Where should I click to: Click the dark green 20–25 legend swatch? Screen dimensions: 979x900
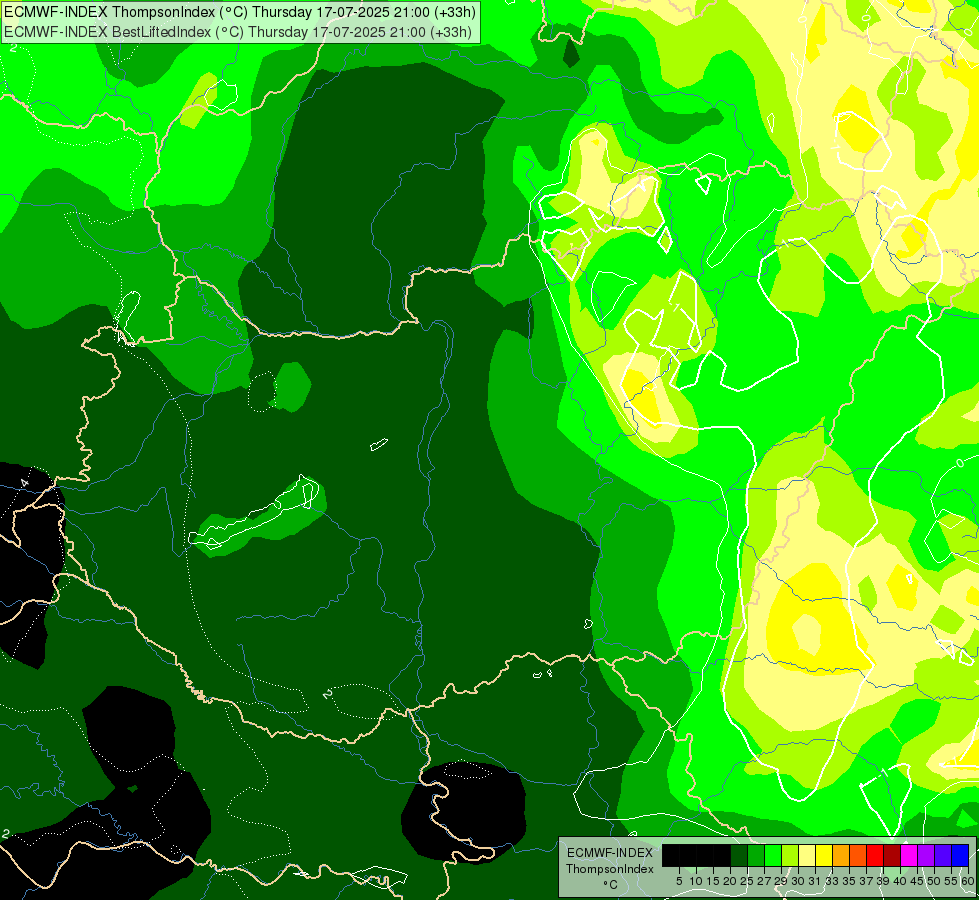739,856
